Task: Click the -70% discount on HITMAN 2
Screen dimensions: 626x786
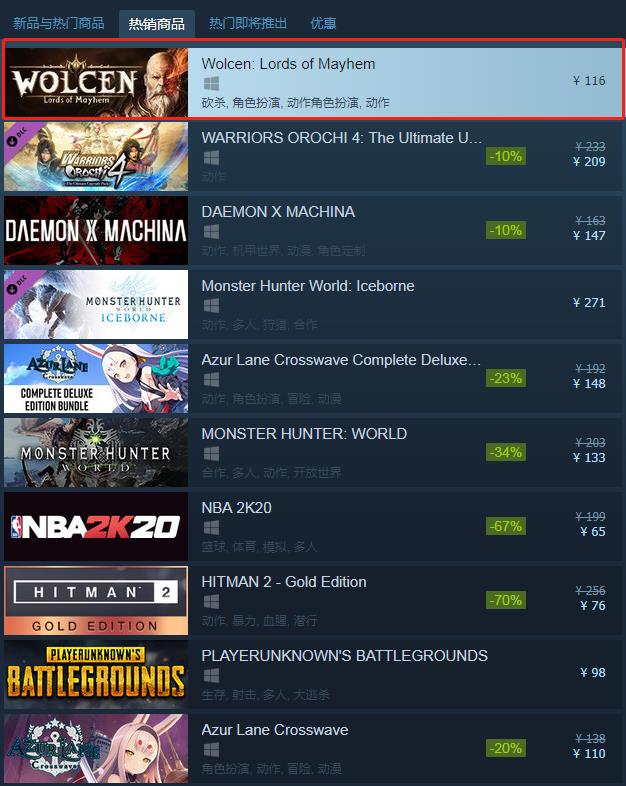Action: coord(506,600)
